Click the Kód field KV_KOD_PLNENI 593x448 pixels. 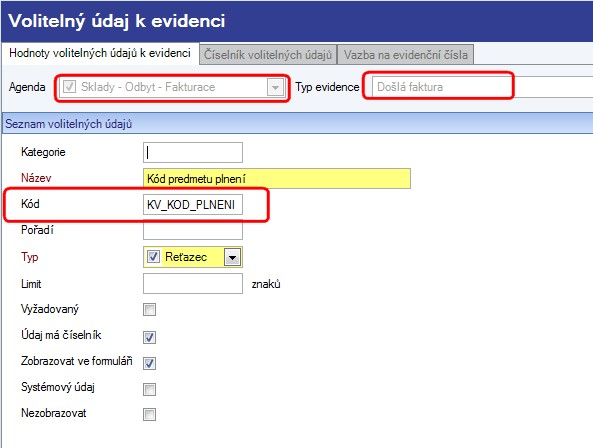(193, 205)
